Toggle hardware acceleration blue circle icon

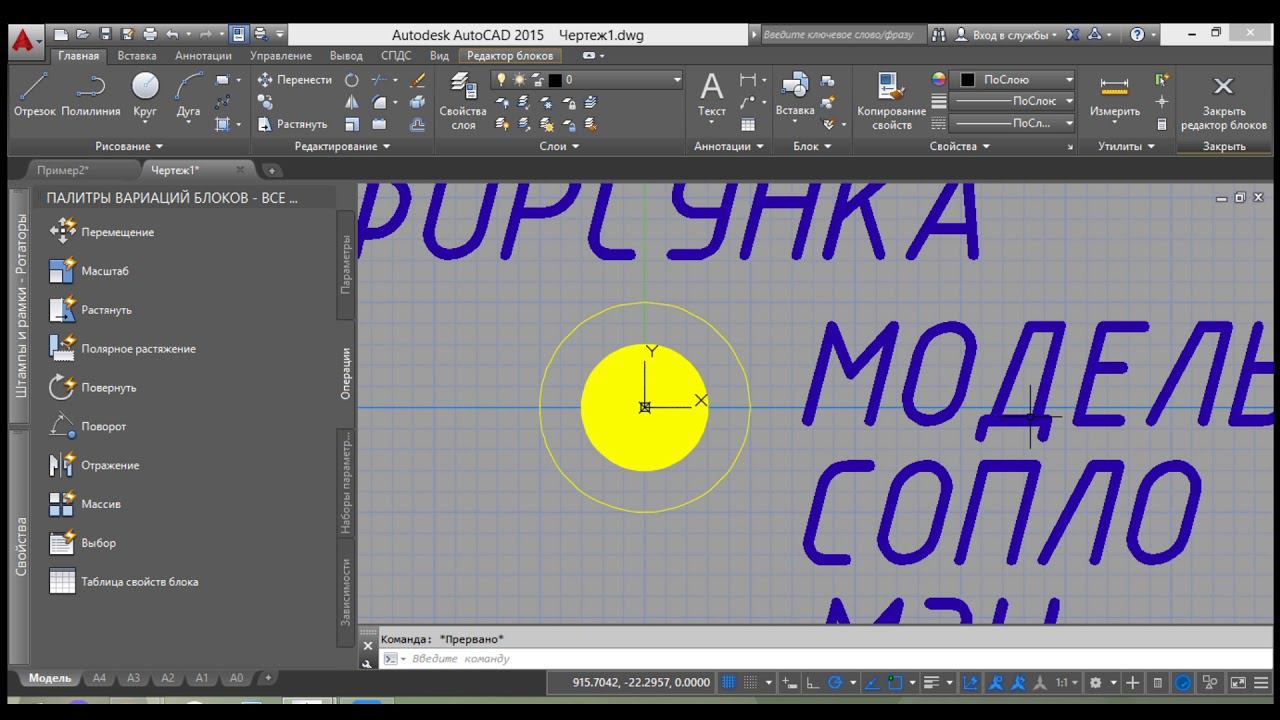1183,683
